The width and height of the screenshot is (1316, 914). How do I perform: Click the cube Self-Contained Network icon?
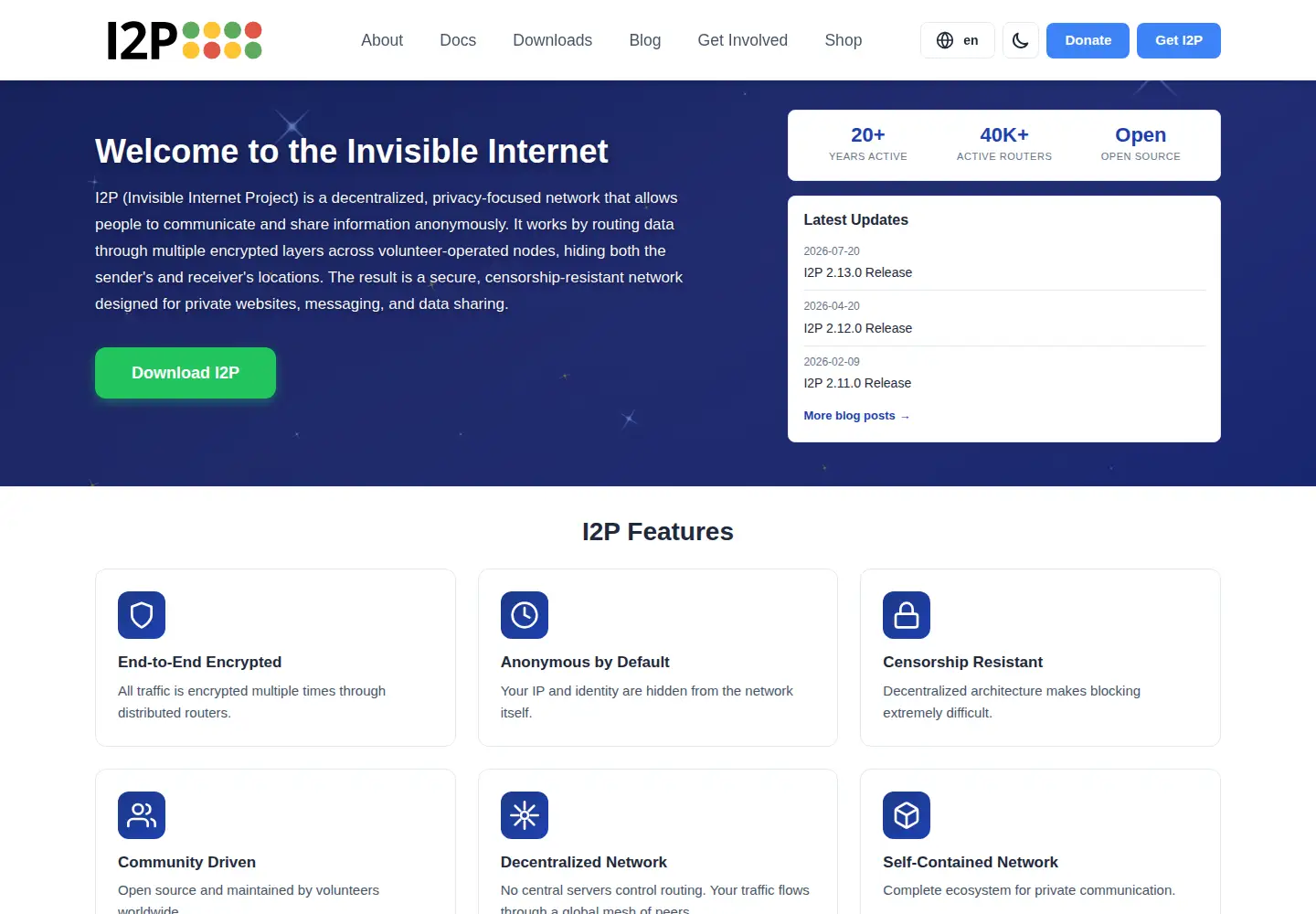click(x=907, y=815)
